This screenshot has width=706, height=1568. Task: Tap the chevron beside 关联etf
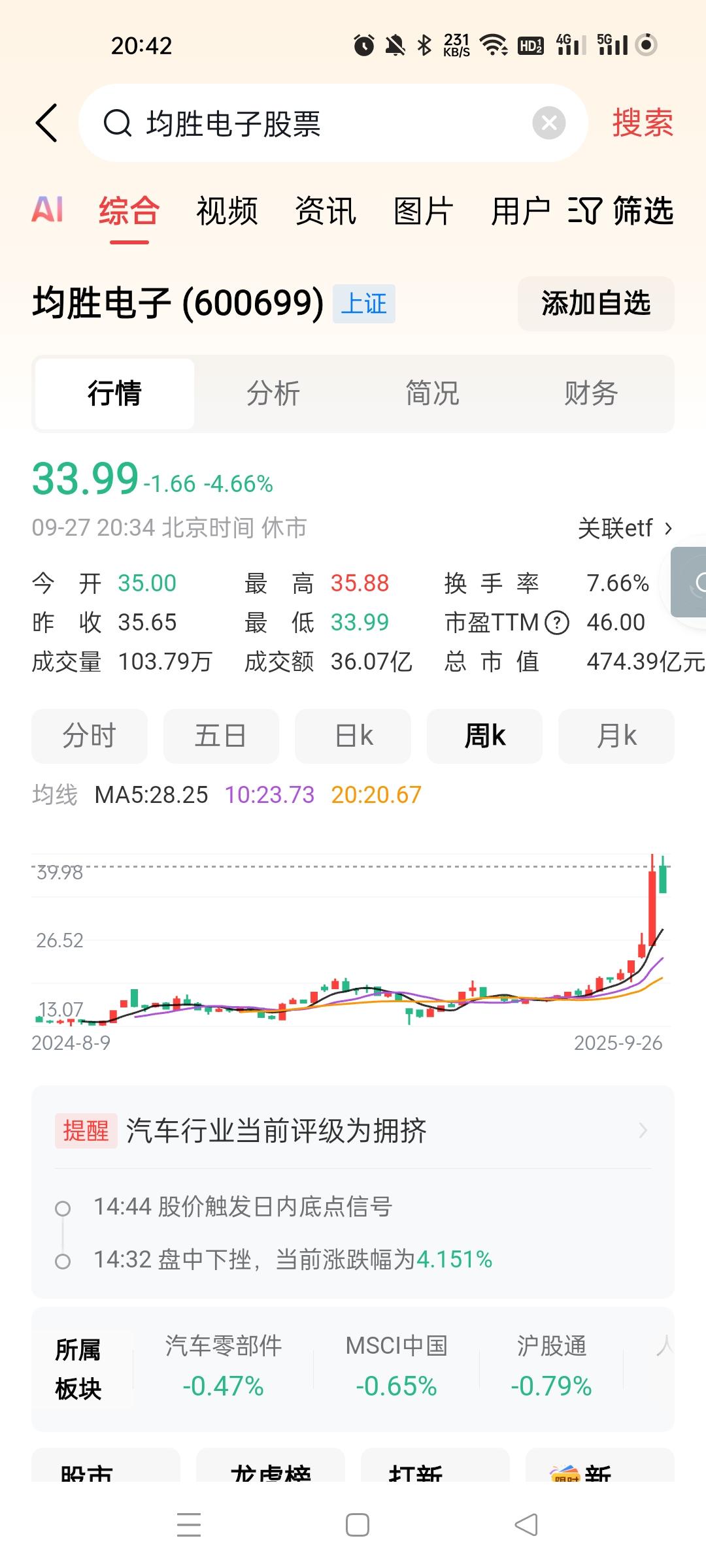pyautogui.click(x=668, y=528)
